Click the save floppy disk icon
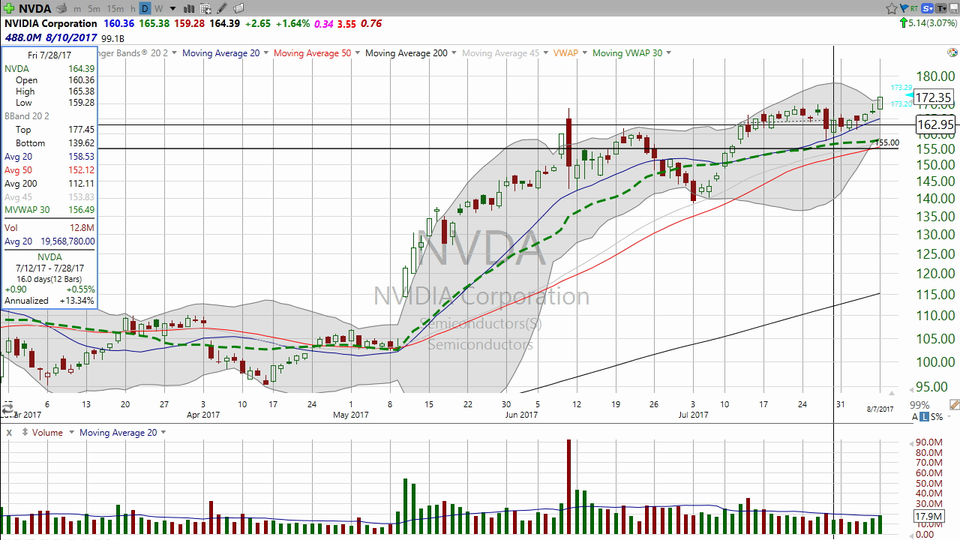The width and height of the screenshot is (960, 540). tap(954, 9)
